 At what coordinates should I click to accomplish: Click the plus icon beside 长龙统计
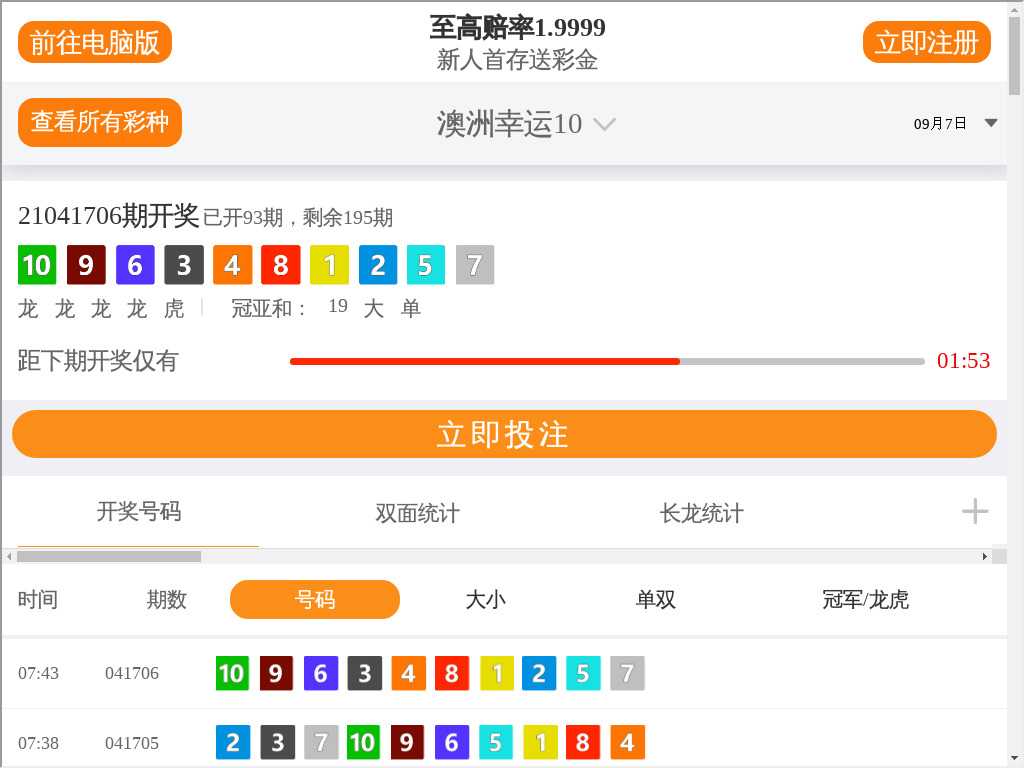tap(974, 512)
